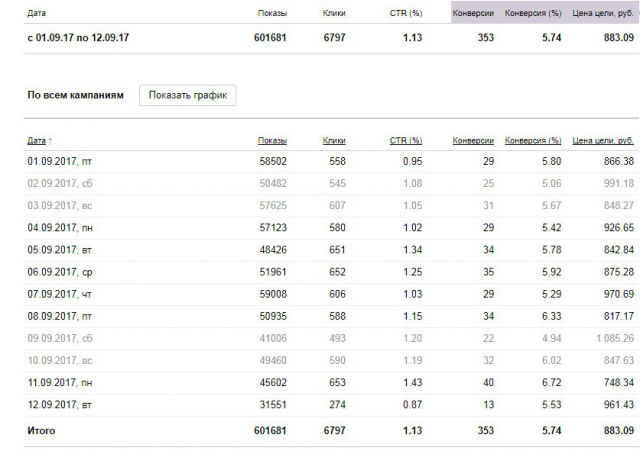Select the row date 07.09.2017, чт
Screen dimensions: 640x454
coord(60,294)
